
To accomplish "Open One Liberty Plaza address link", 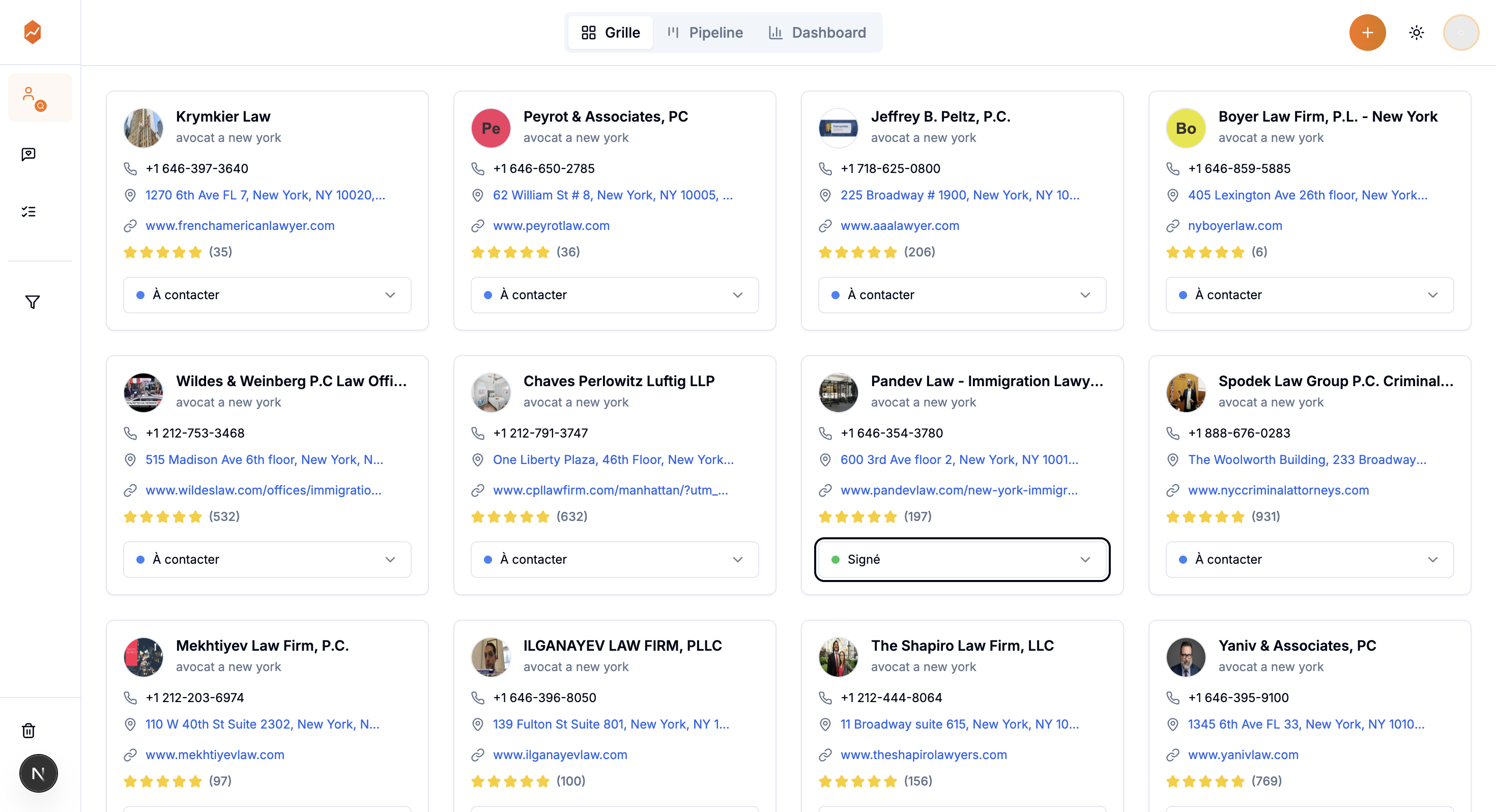I will (x=613, y=459).
